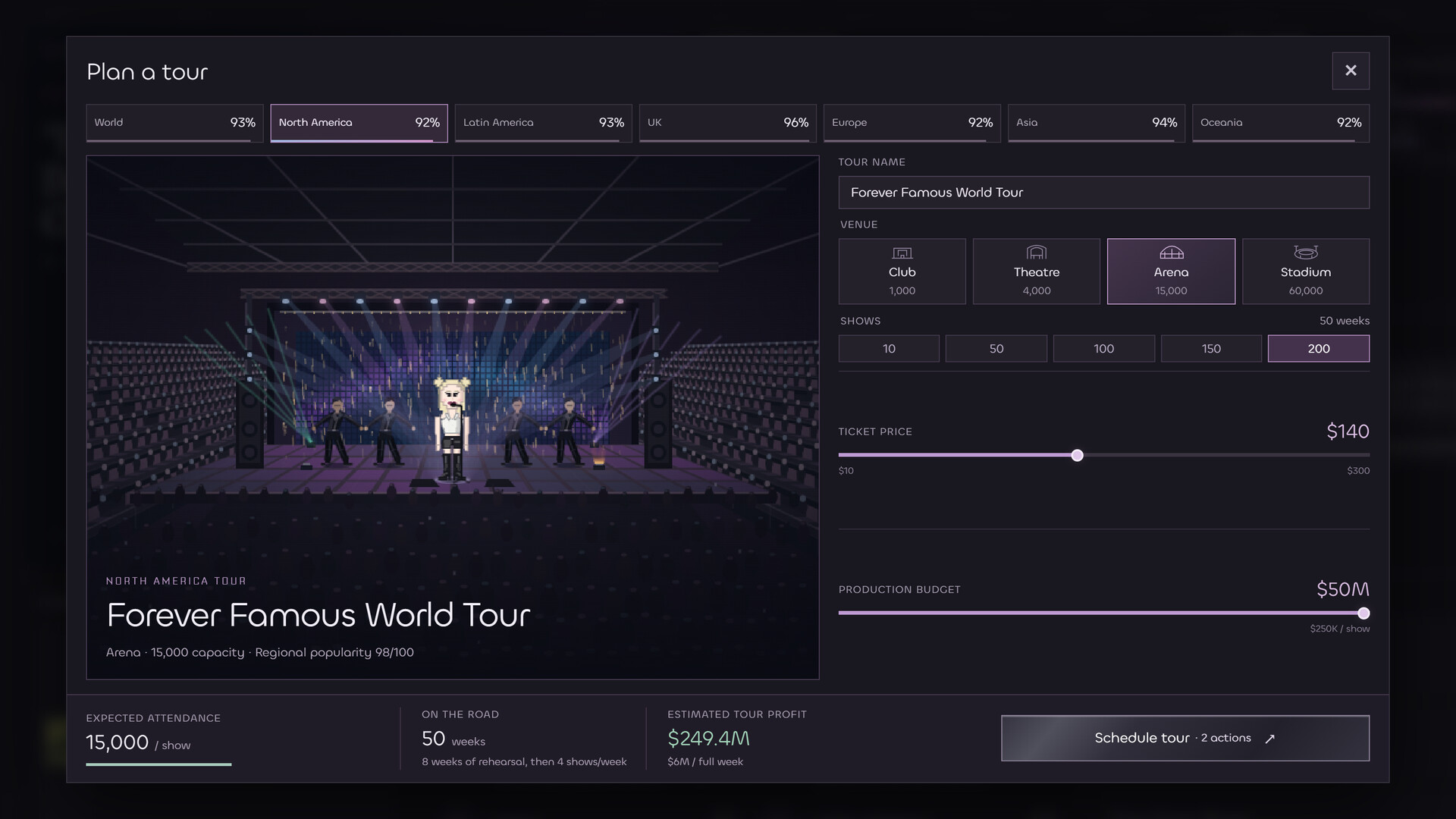Click the $6M / full week text

(x=705, y=761)
